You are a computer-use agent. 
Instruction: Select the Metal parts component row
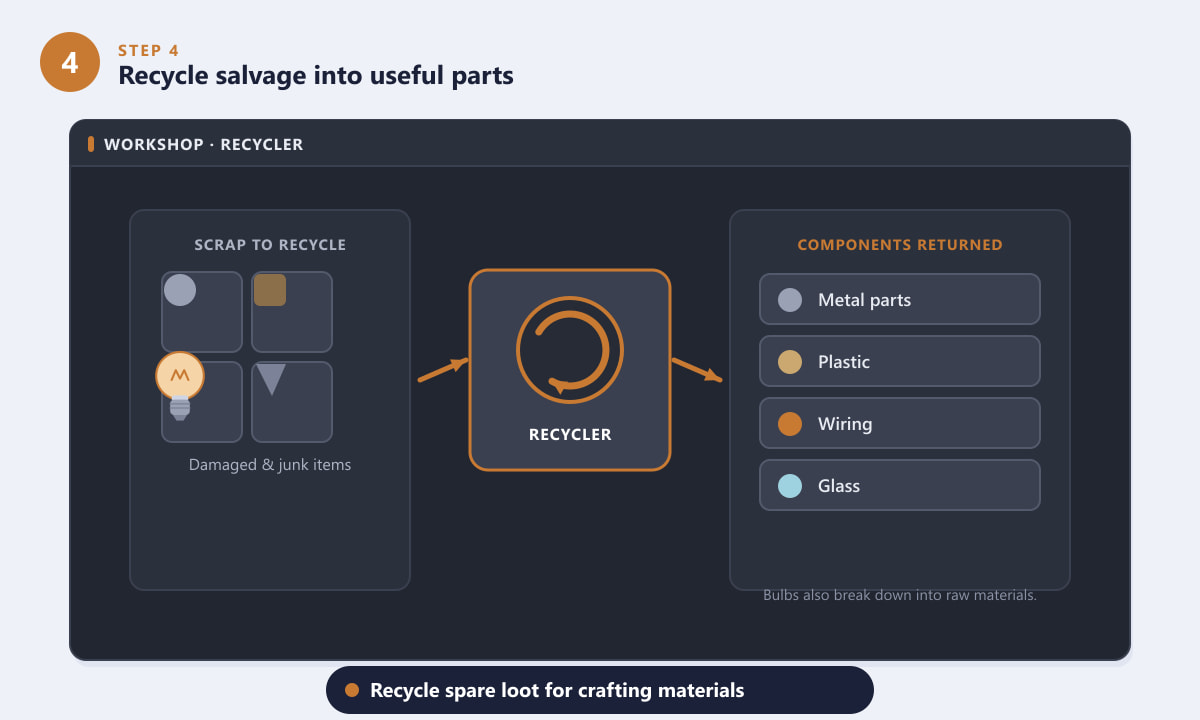point(900,300)
